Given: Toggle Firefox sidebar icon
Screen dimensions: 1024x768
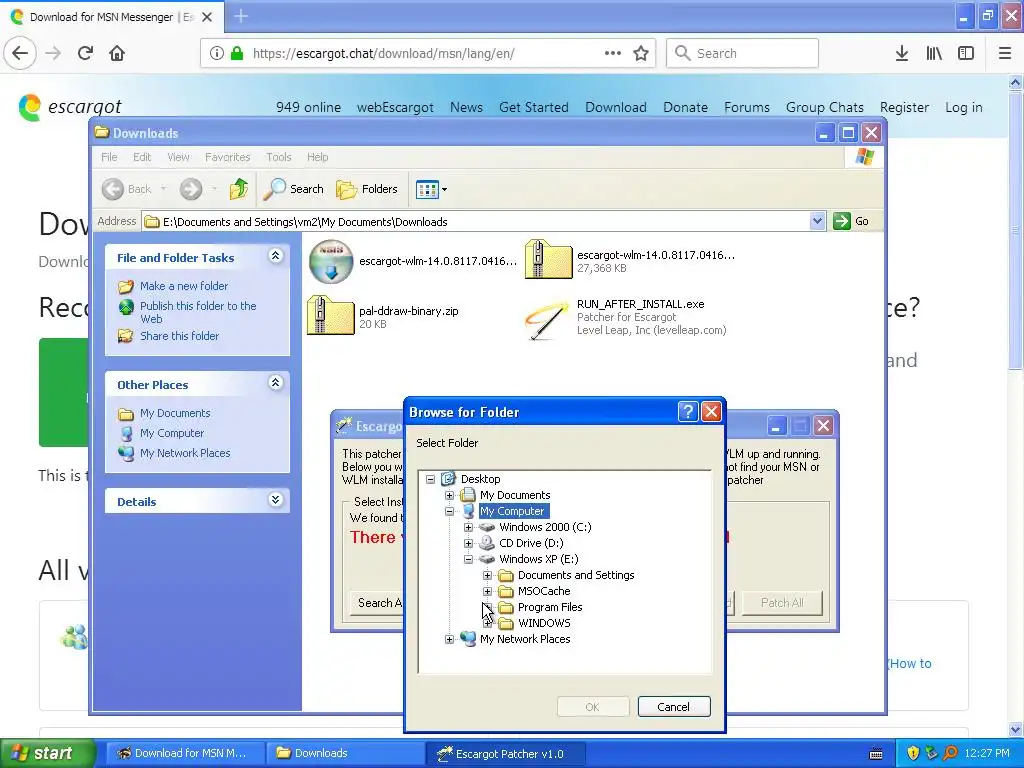Looking at the screenshot, I should click(966, 53).
